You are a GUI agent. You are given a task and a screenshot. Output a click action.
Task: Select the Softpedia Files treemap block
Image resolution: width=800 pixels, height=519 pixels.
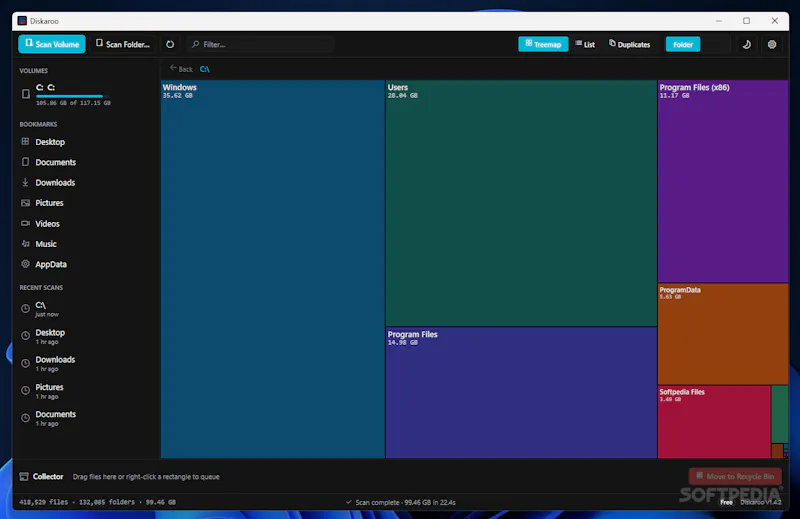pyautogui.click(x=714, y=422)
